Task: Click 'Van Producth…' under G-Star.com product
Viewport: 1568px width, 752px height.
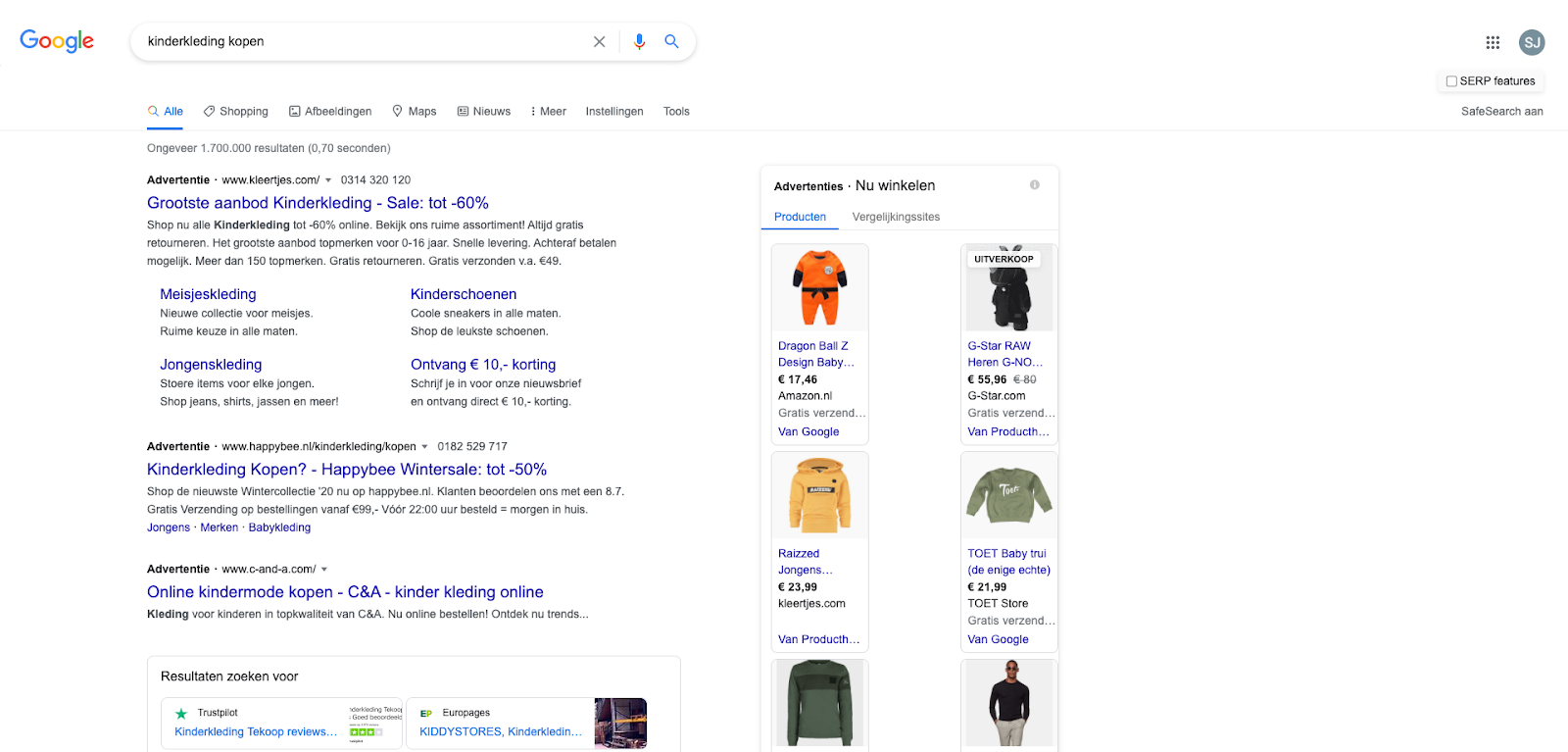Action: click(1008, 431)
